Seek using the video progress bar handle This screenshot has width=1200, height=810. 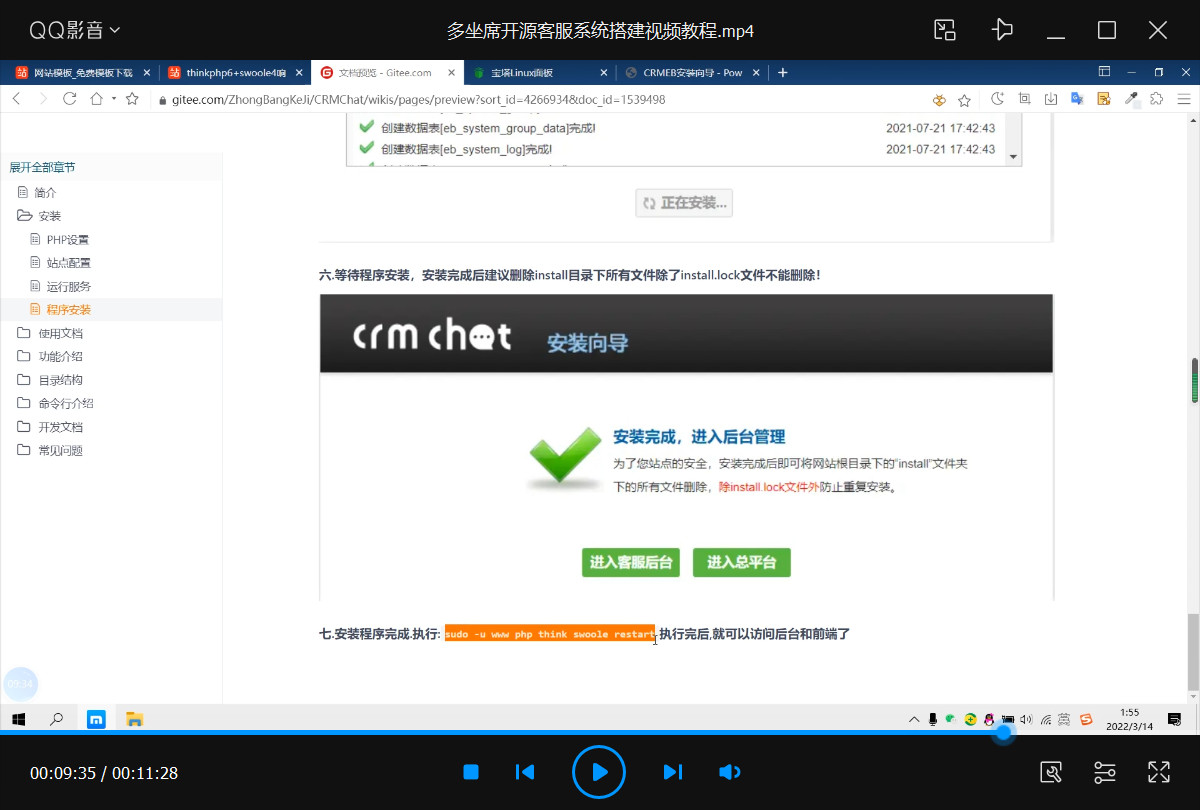coord(1003,733)
